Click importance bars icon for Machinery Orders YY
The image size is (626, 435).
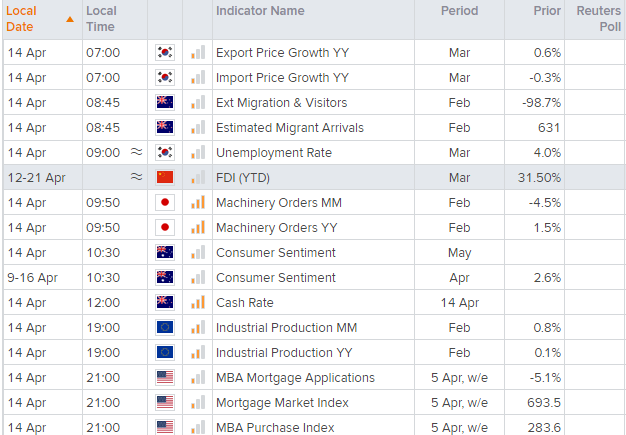(x=197, y=228)
